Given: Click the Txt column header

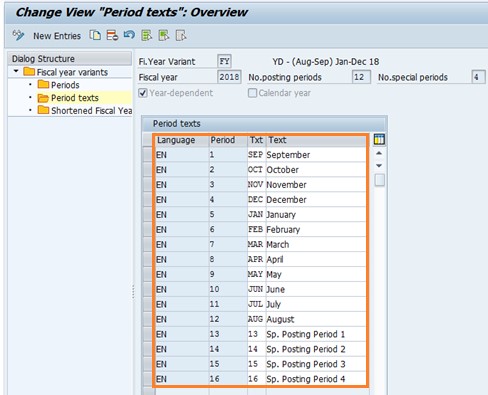Looking at the screenshot, I should (256, 140).
